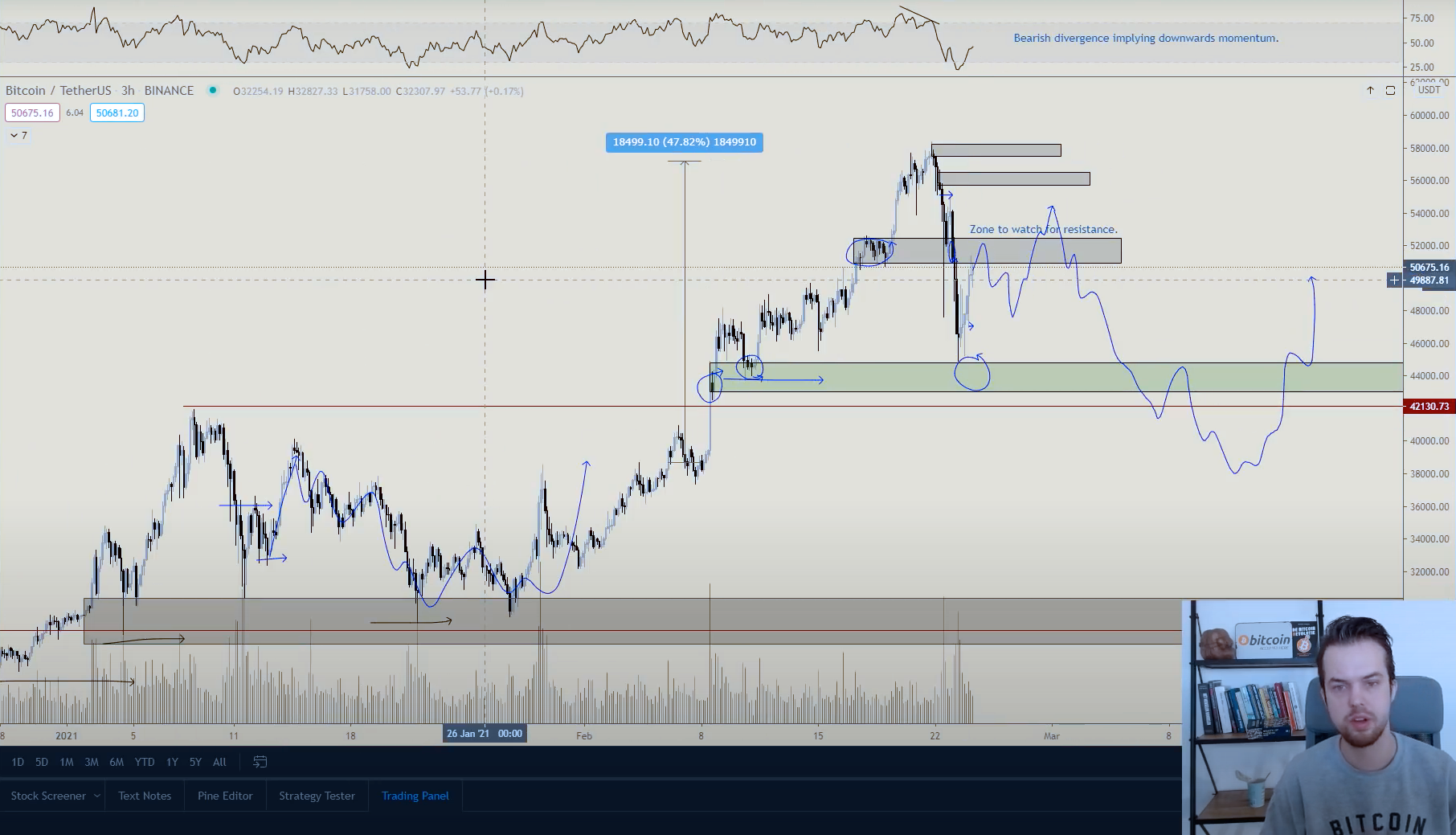The height and width of the screenshot is (835, 1456).
Task: Select the 1D time range button
Action: (18, 762)
